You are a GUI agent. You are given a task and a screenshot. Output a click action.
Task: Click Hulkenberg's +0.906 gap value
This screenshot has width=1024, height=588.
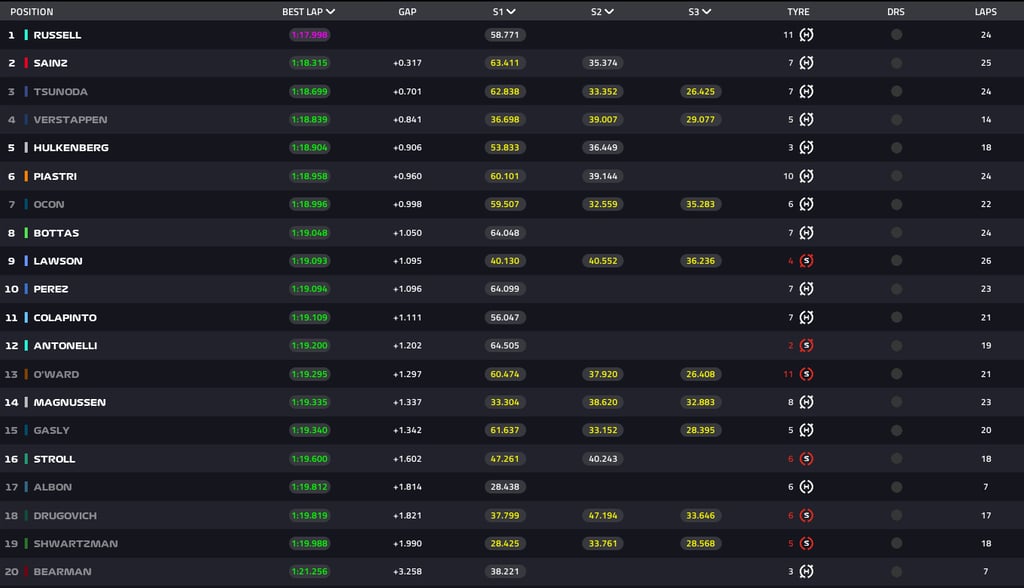408,148
